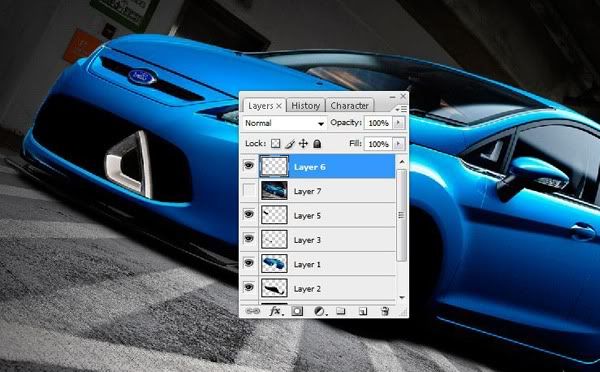Hide Layer 3 using its eye icon
The height and width of the screenshot is (372, 600).
coord(249,239)
